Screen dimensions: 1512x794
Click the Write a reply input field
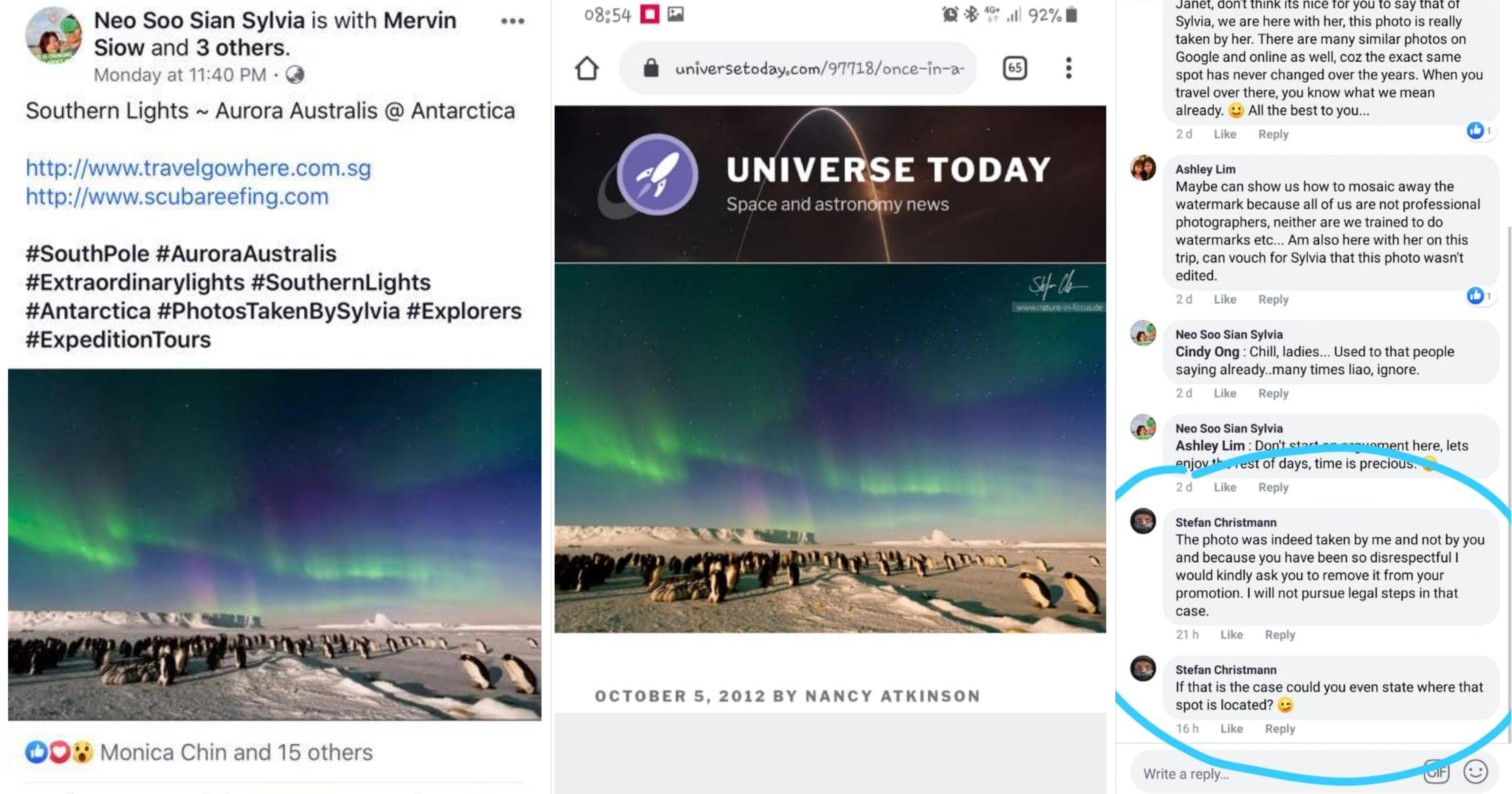point(1274,774)
